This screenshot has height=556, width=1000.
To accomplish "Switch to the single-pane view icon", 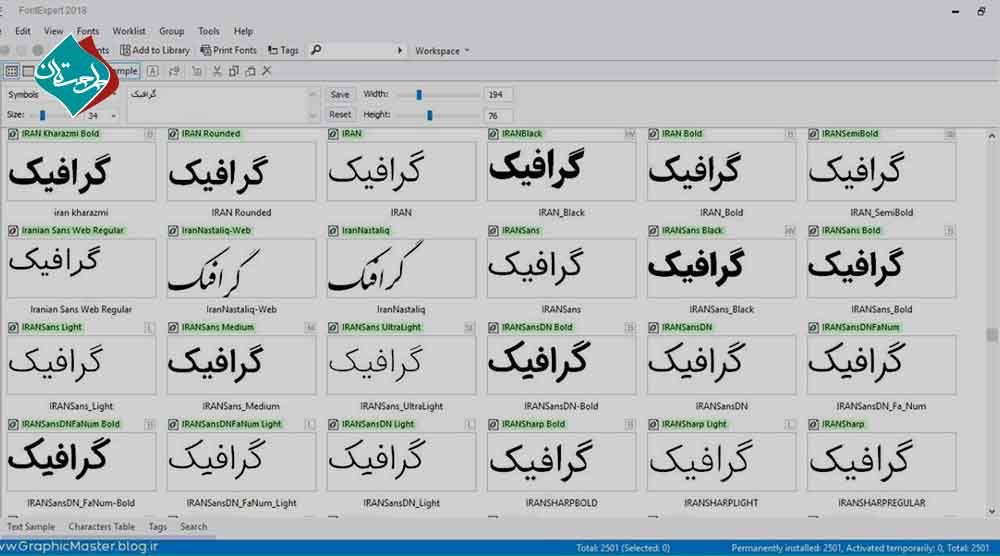I will click(x=28, y=71).
